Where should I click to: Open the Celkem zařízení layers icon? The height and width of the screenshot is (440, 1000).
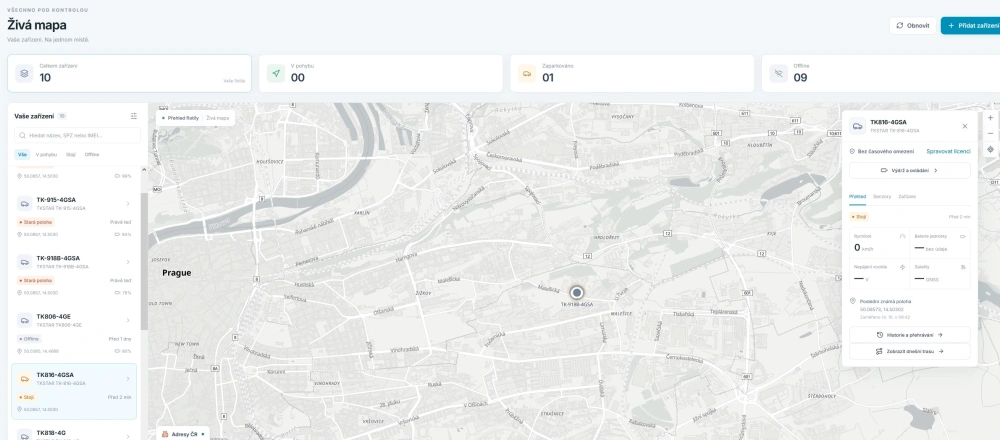(x=24, y=73)
